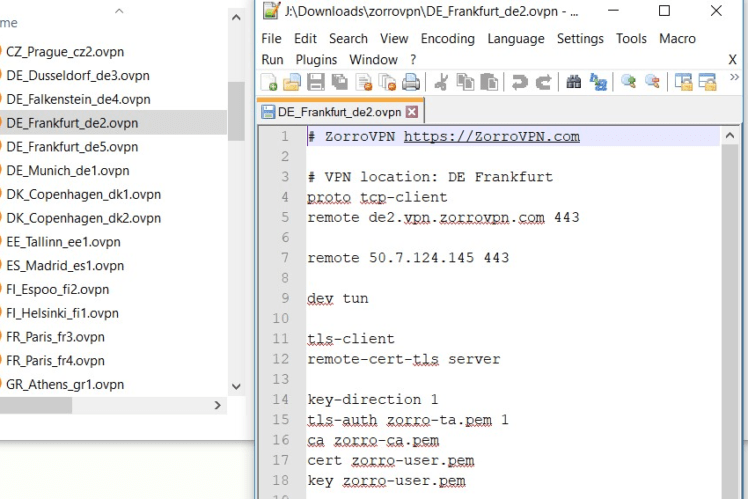
Task: Open the Encoding menu
Action: click(x=447, y=39)
